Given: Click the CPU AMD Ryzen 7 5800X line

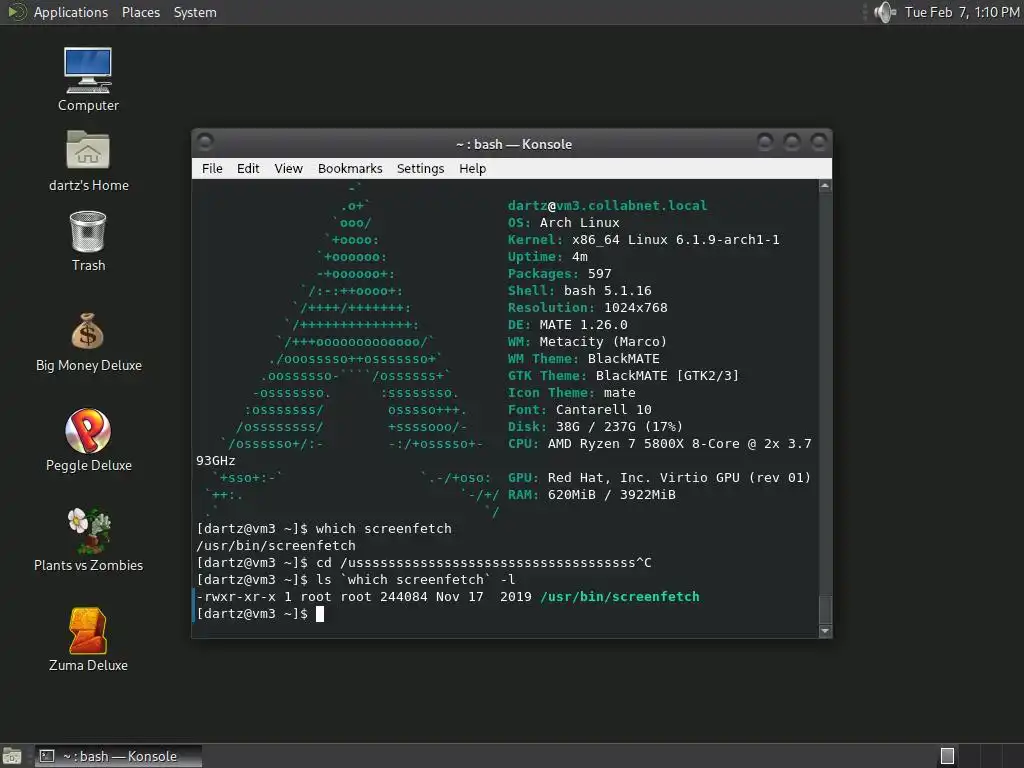Looking at the screenshot, I should 660,443.
